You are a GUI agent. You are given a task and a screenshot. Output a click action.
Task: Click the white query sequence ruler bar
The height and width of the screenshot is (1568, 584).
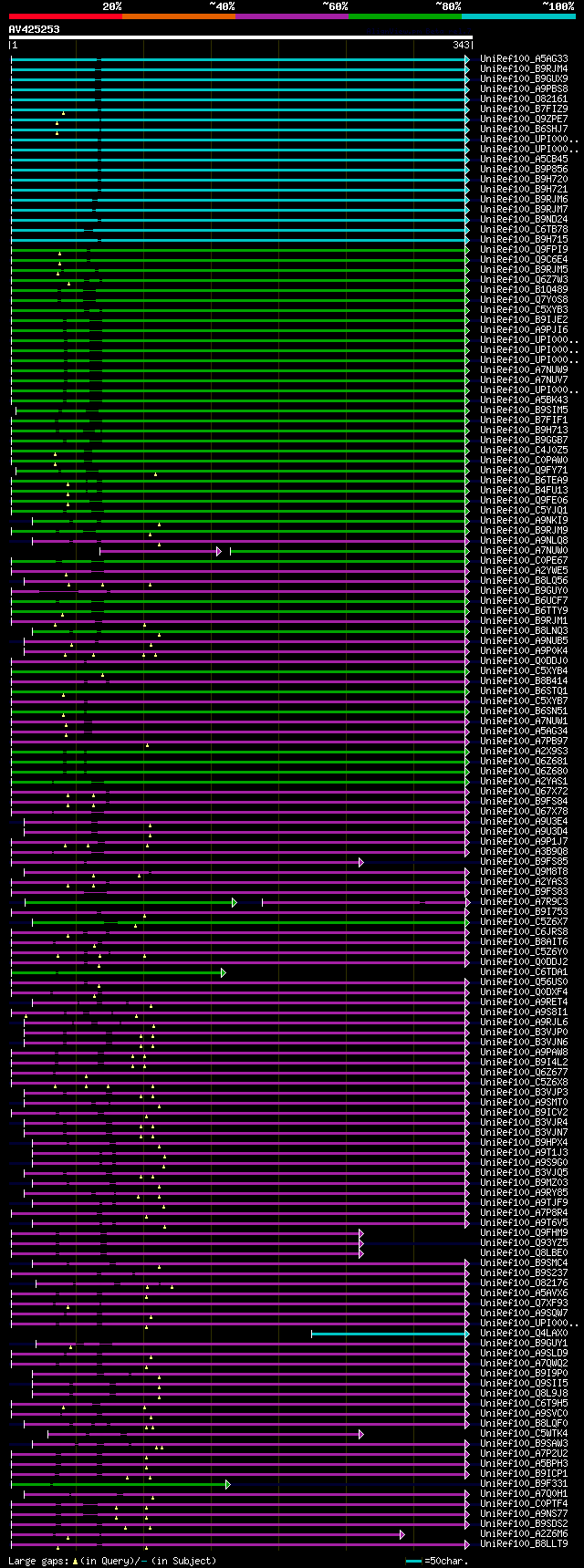click(x=241, y=37)
